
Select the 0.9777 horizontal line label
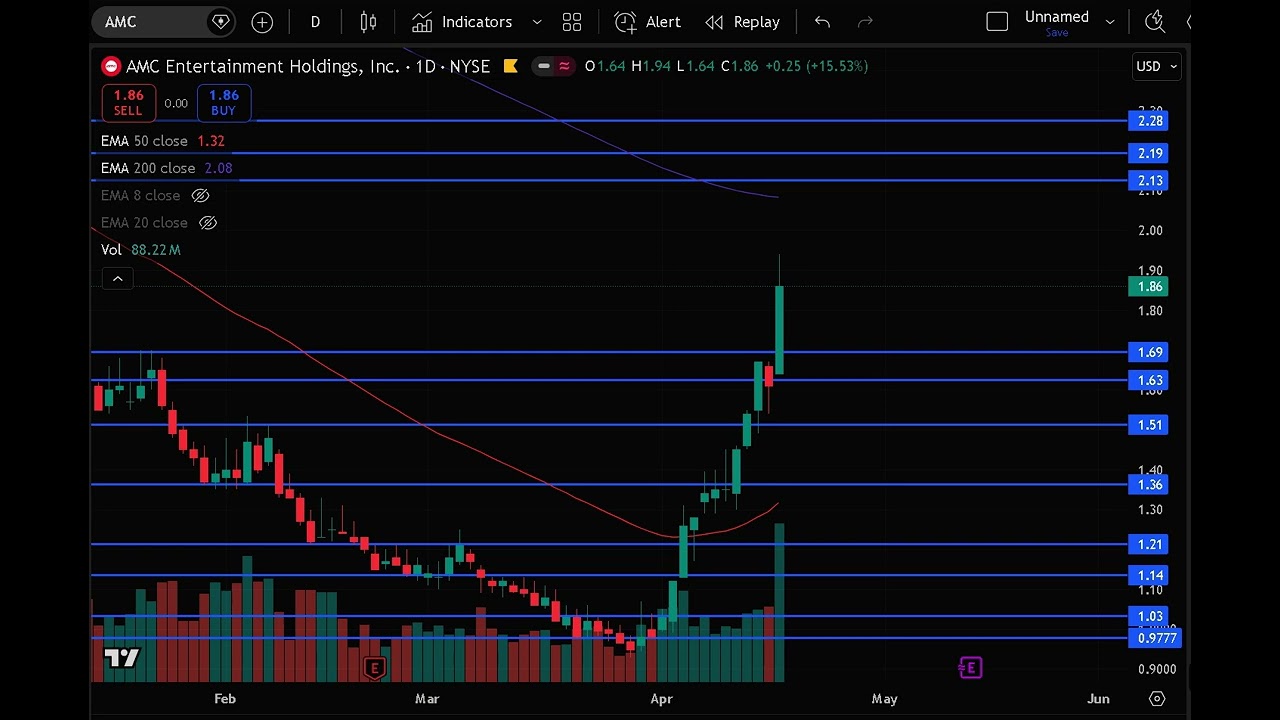(x=1155, y=638)
